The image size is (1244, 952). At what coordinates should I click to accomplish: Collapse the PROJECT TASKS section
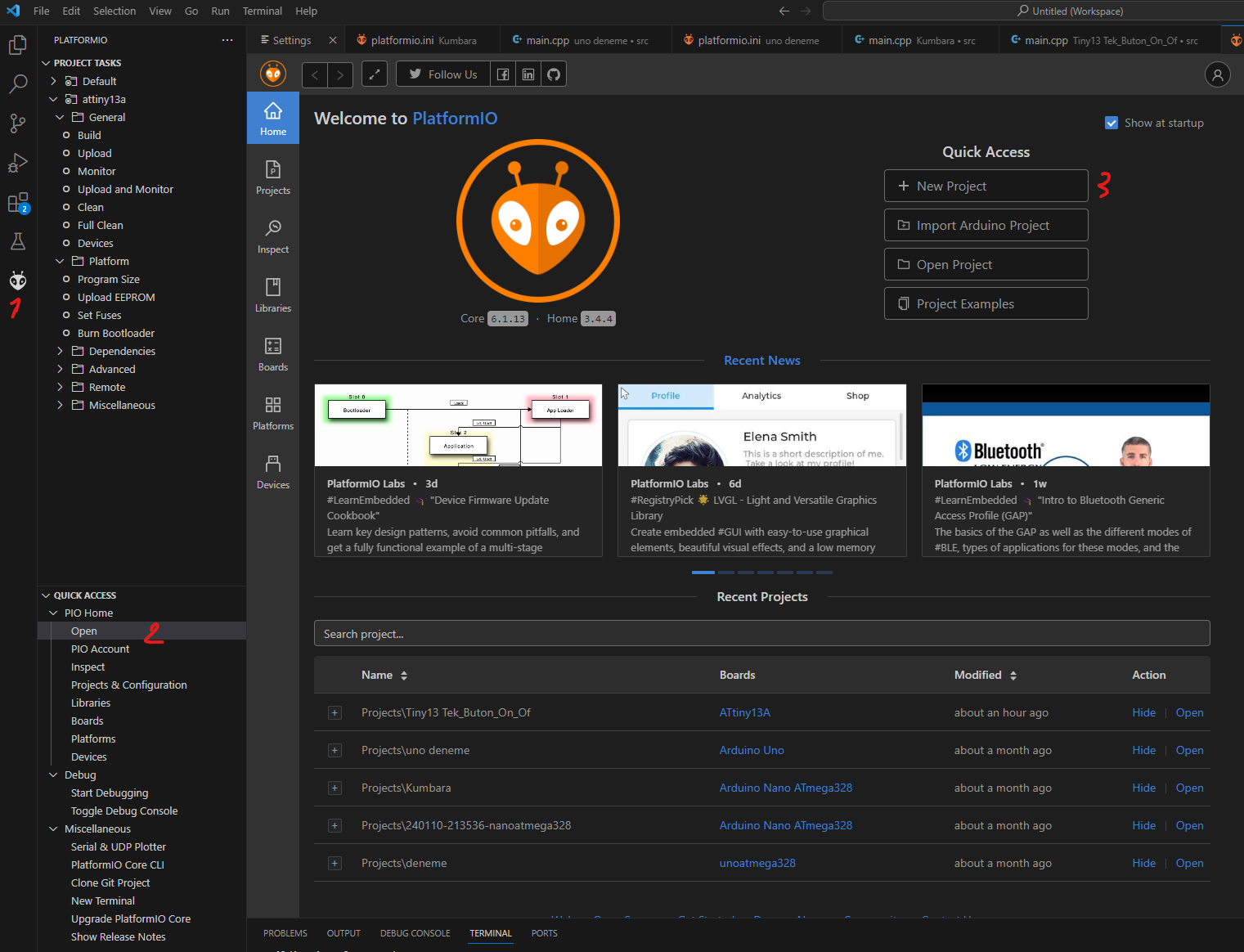(46, 63)
